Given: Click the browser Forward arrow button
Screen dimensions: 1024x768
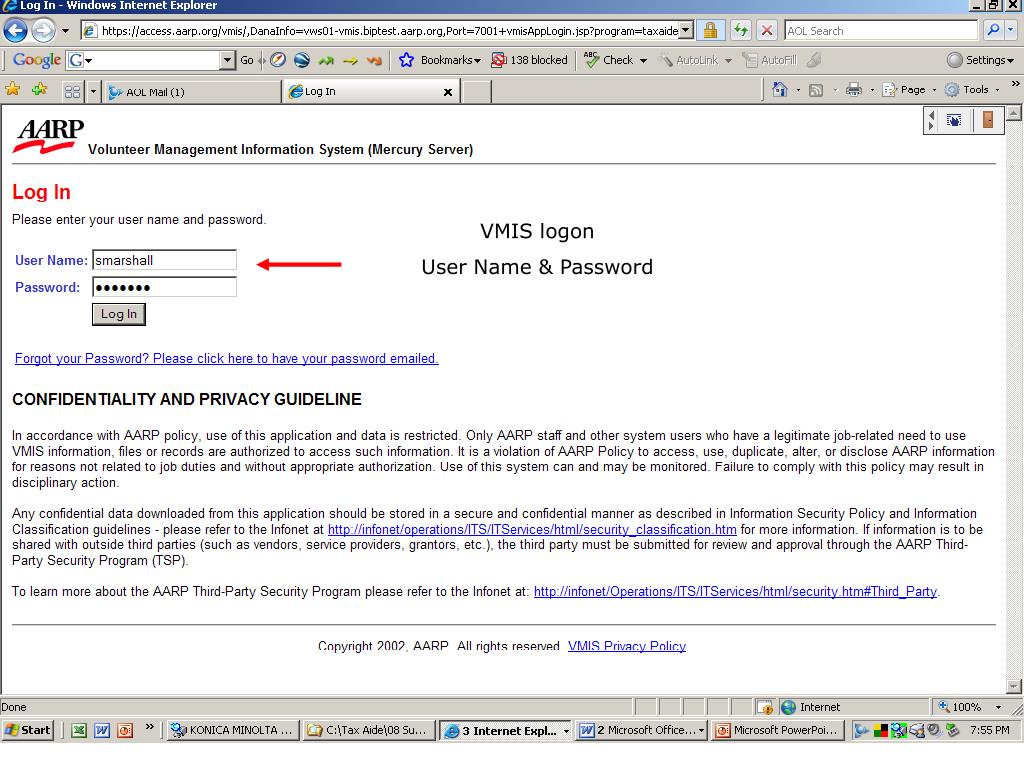Looking at the screenshot, I should pyautogui.click(x=44, y=30).
